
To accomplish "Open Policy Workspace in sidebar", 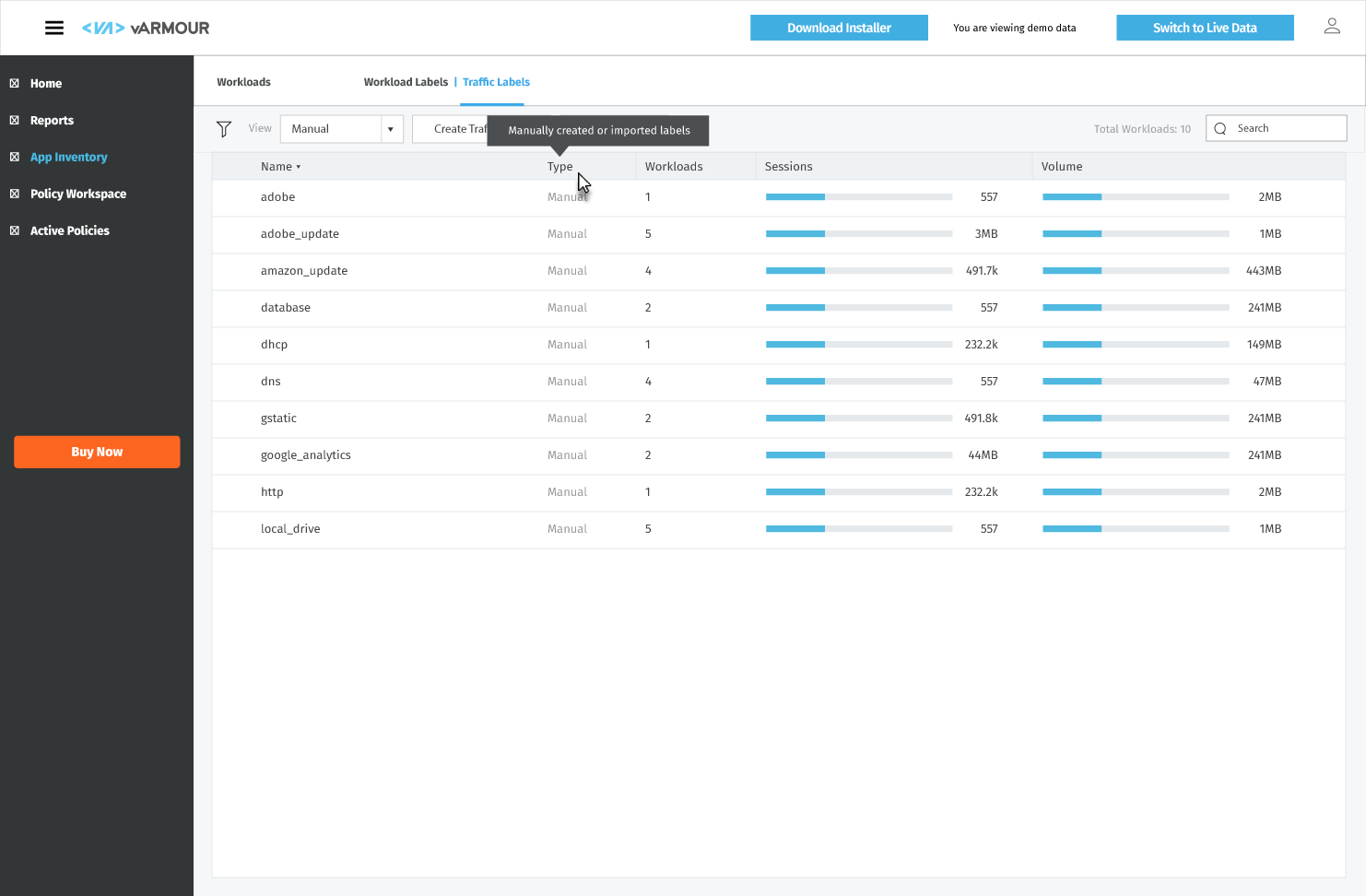I will coord(78,194).
